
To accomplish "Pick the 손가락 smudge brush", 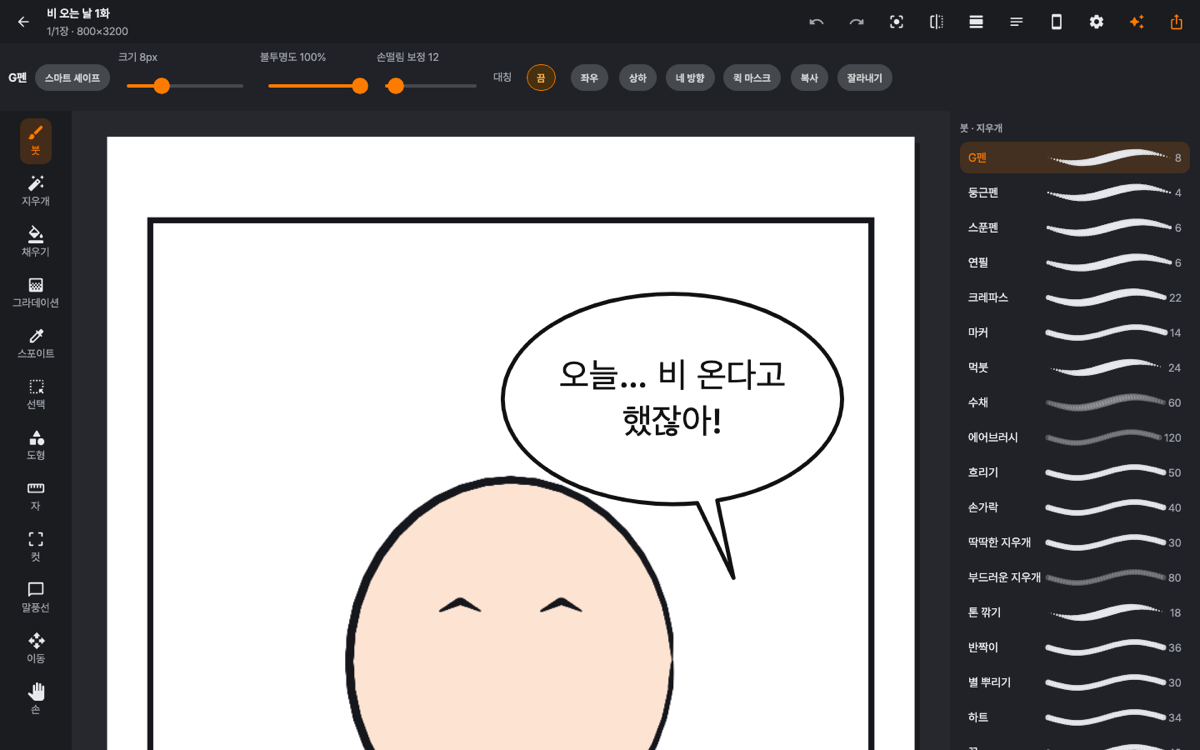I will click(1075, 508).
